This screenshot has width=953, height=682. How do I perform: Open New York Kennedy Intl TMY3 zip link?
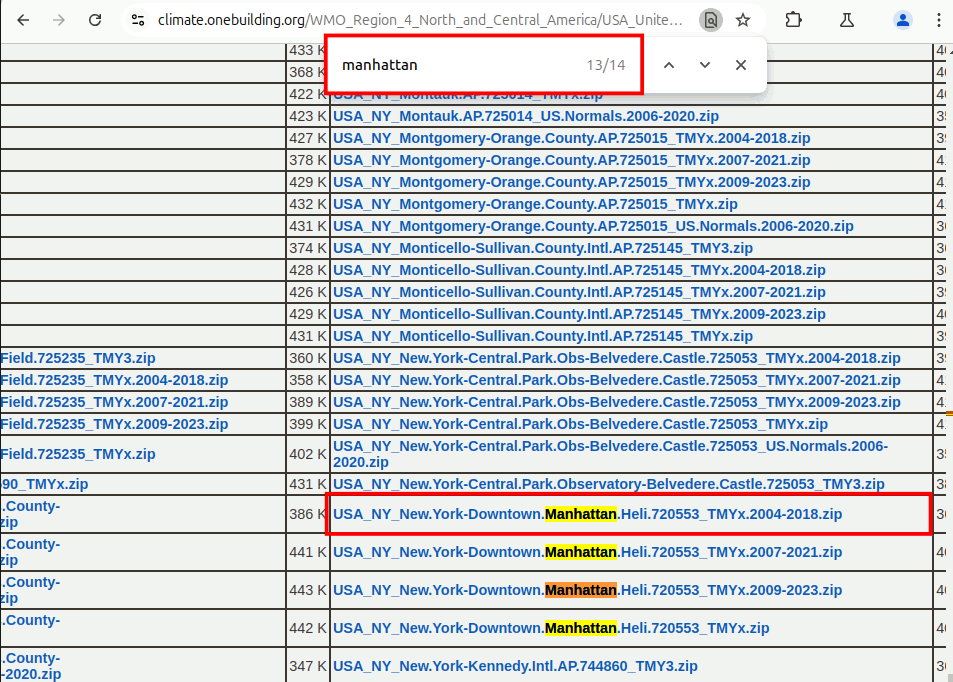coord(515,666)
